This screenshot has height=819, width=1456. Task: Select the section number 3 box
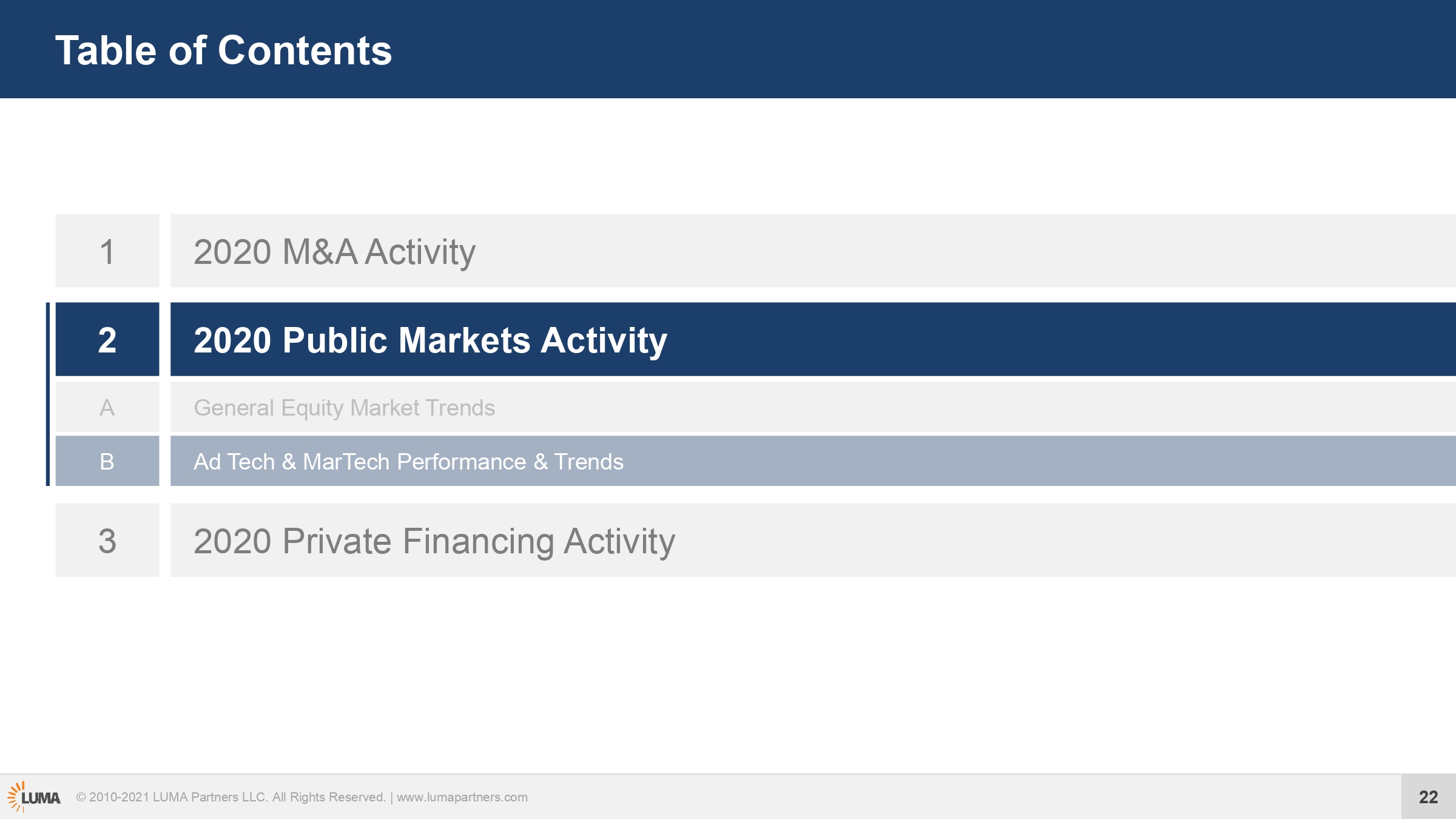(x=107, y=540)
